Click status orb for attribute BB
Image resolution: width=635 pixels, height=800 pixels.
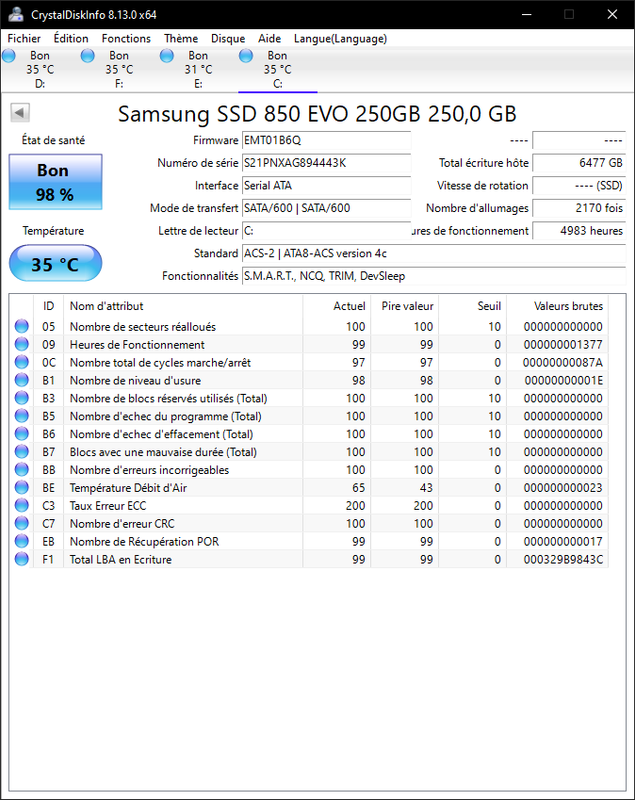21,469
